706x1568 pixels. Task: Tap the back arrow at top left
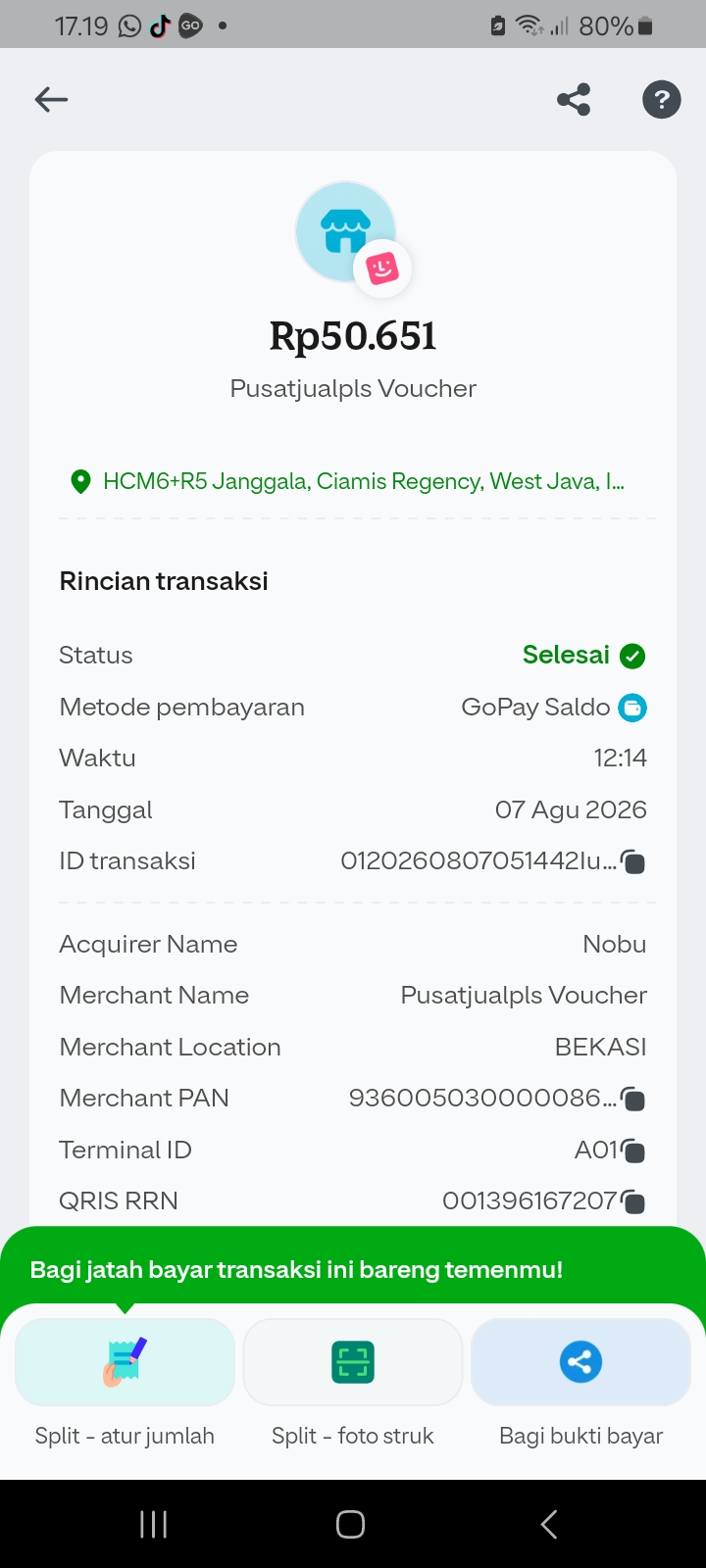51,99
